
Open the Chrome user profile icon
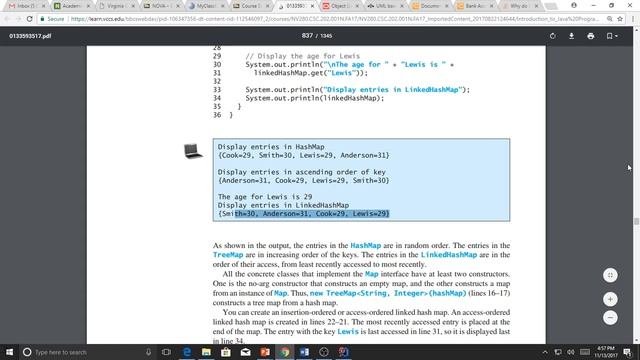click(x=574, y=5)
